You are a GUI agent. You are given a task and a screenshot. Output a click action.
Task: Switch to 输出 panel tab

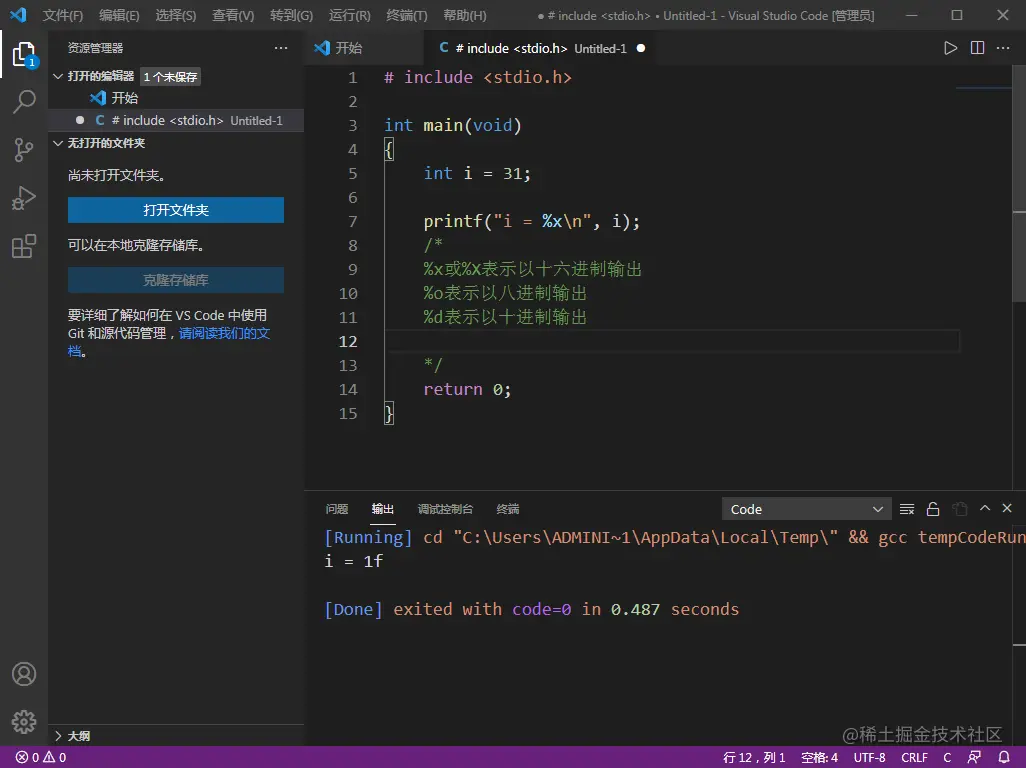coord(383,509)
